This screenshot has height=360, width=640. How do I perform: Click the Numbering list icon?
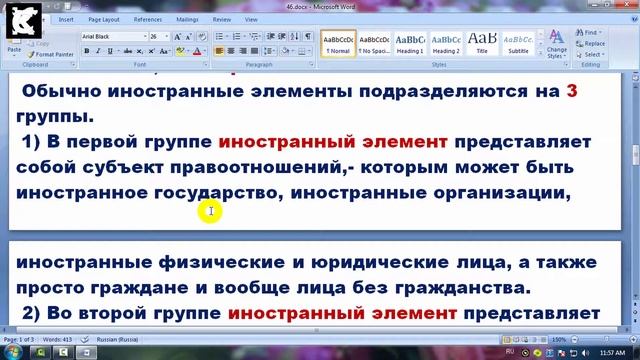[236, 37]
